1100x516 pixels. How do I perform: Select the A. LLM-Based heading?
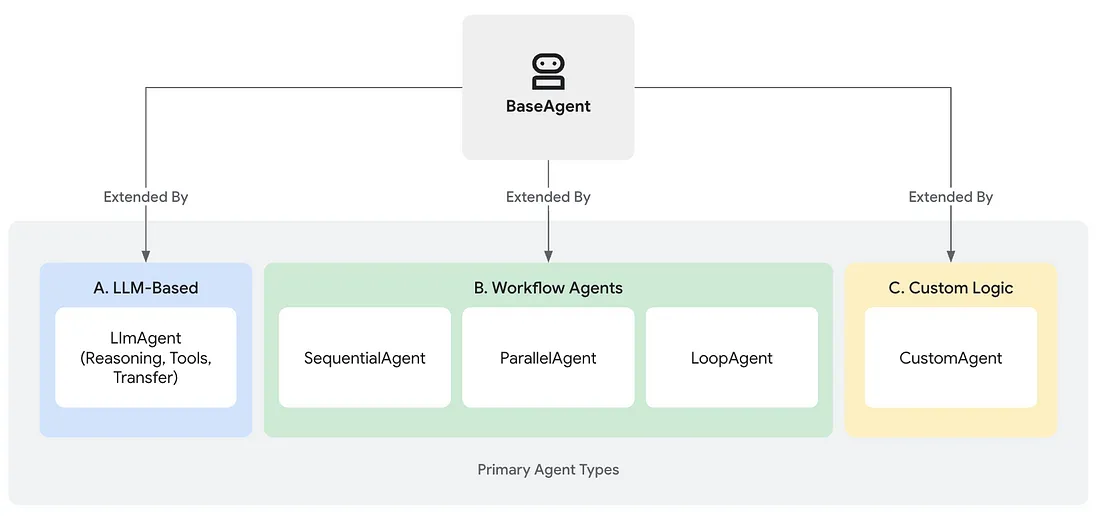coord(146,288)
